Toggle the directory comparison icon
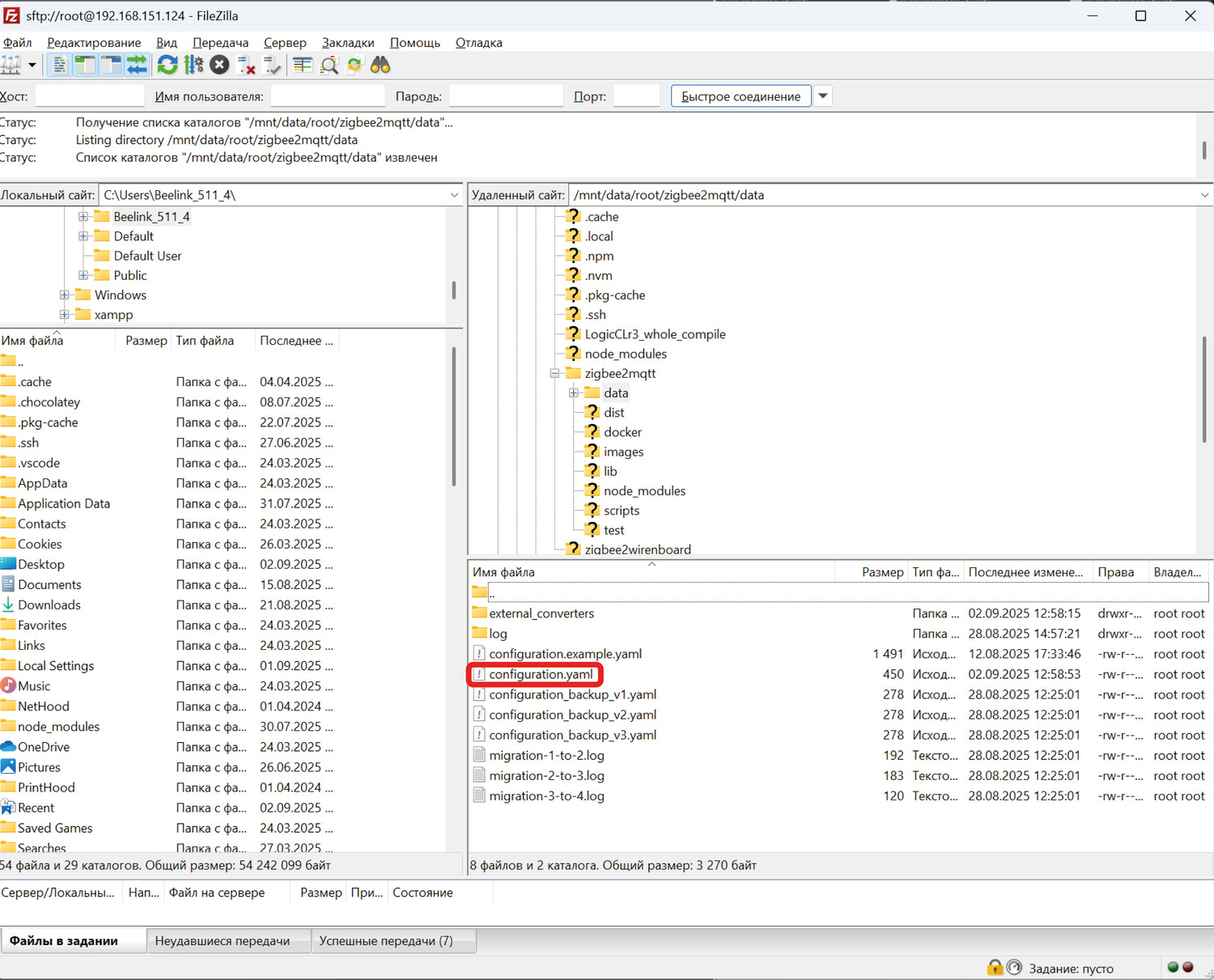Screen dimensions: 1214x980 tap(329, 66)
